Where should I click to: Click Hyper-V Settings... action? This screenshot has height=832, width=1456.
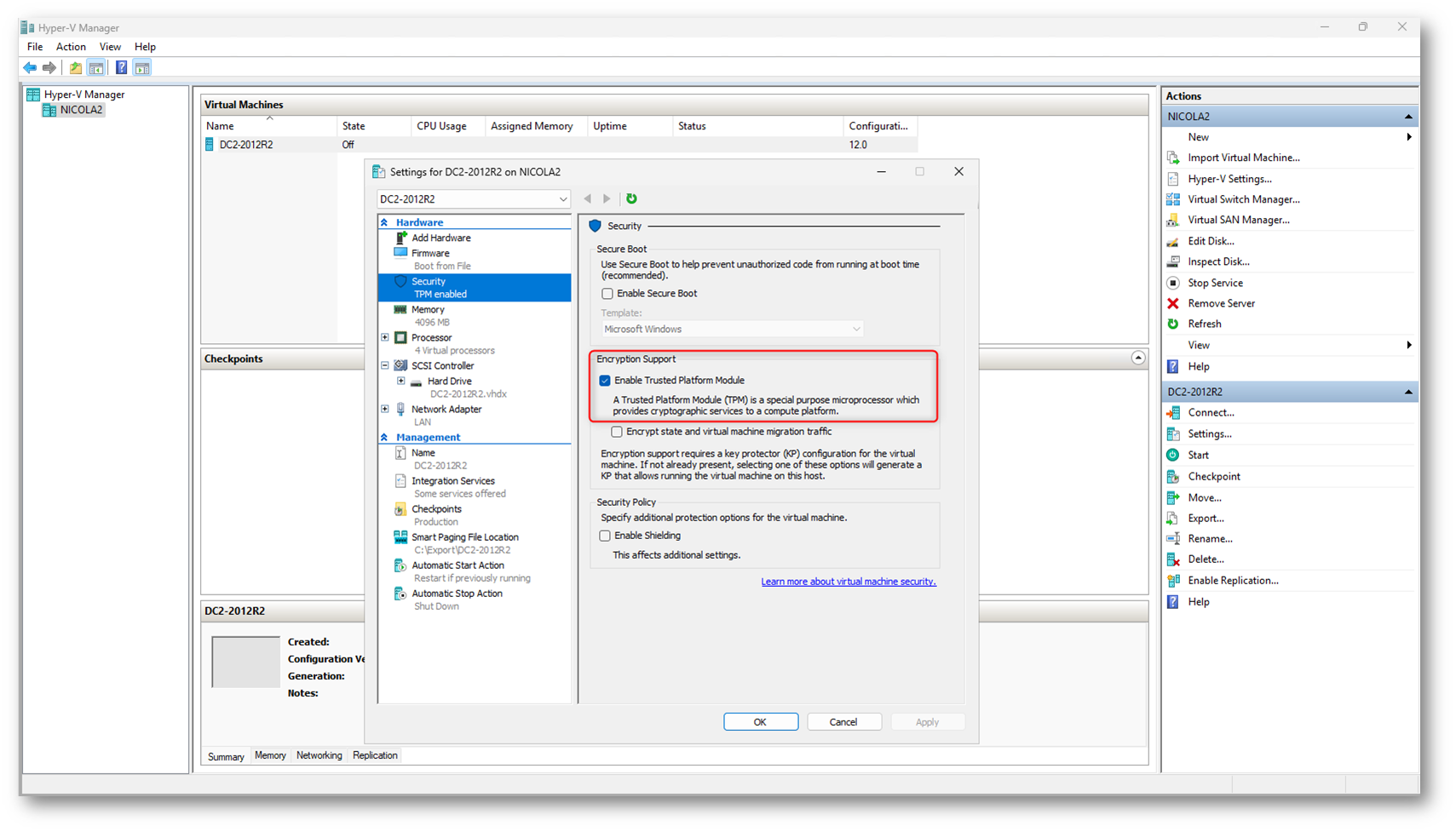pyautogui.click(x=1229, y=179)
